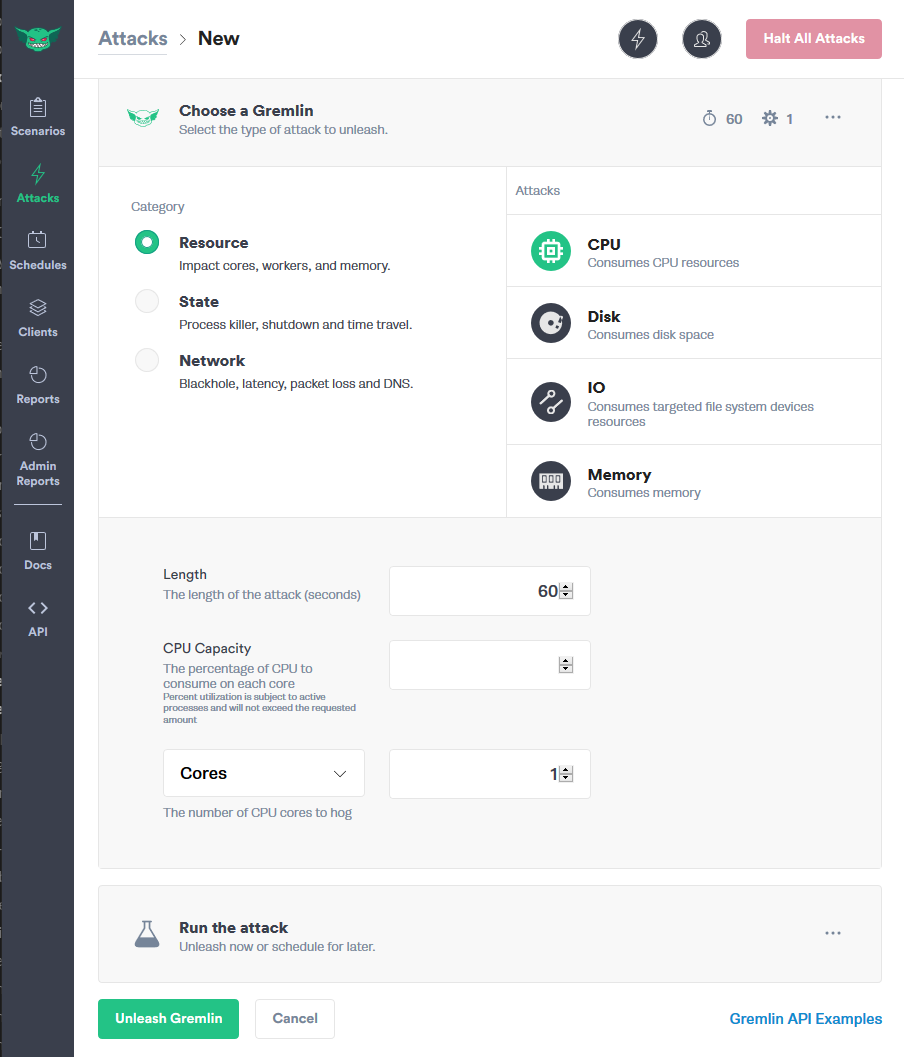904x1057 pixels.
Task: Click the gremlin icon beside Choose a Gremlin
Action: pos(143,118)
